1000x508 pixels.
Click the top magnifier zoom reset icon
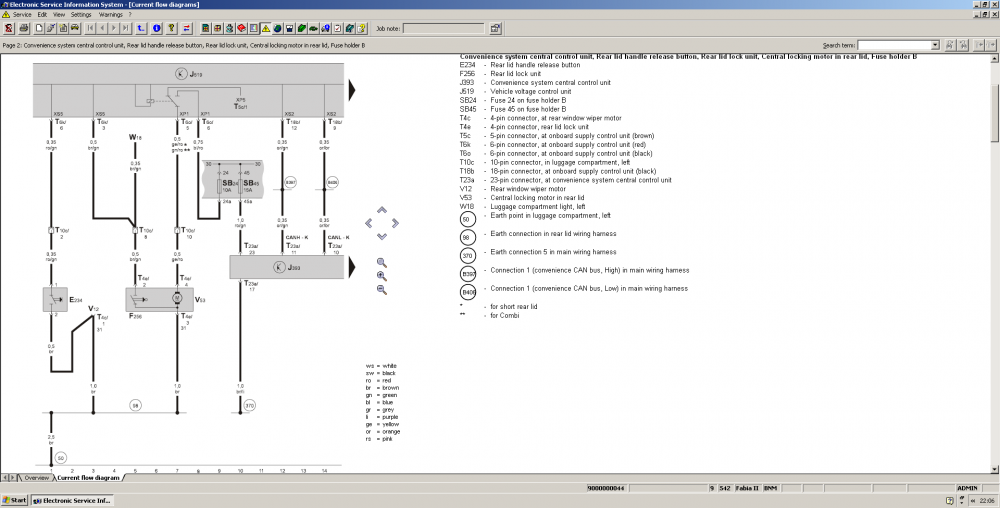pyautogui.click(x=381, y=262)
